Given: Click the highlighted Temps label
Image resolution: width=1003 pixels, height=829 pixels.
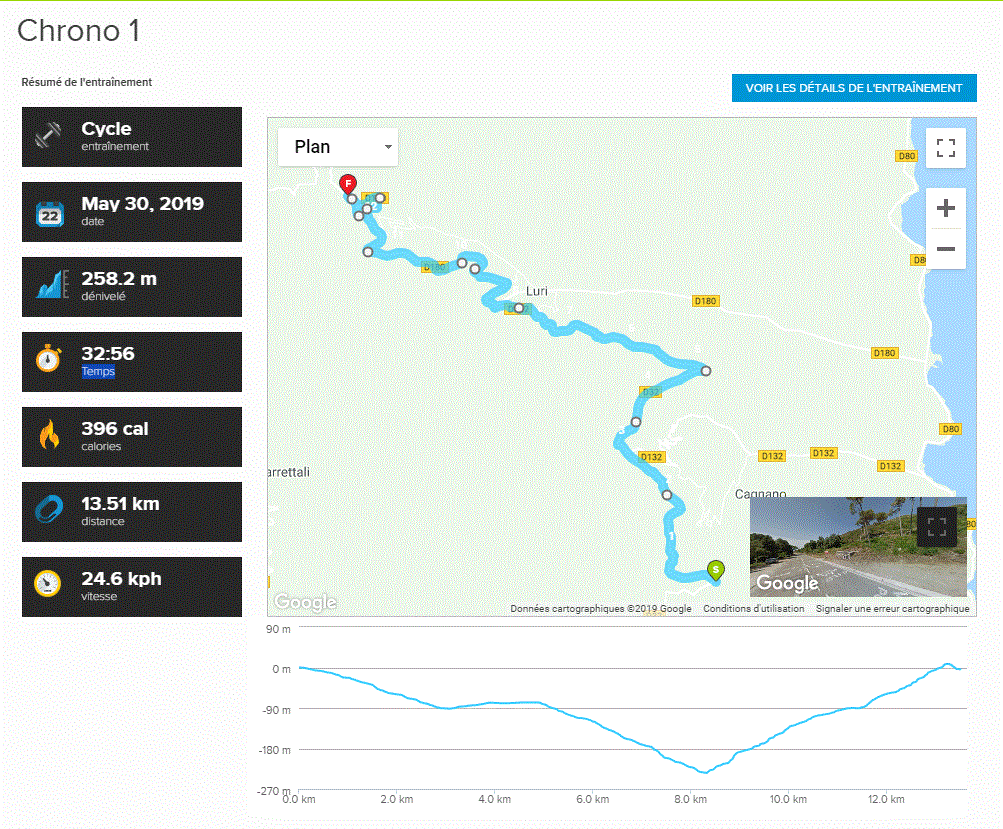Looking at the screenshot, I should click(x=98, y=371).
